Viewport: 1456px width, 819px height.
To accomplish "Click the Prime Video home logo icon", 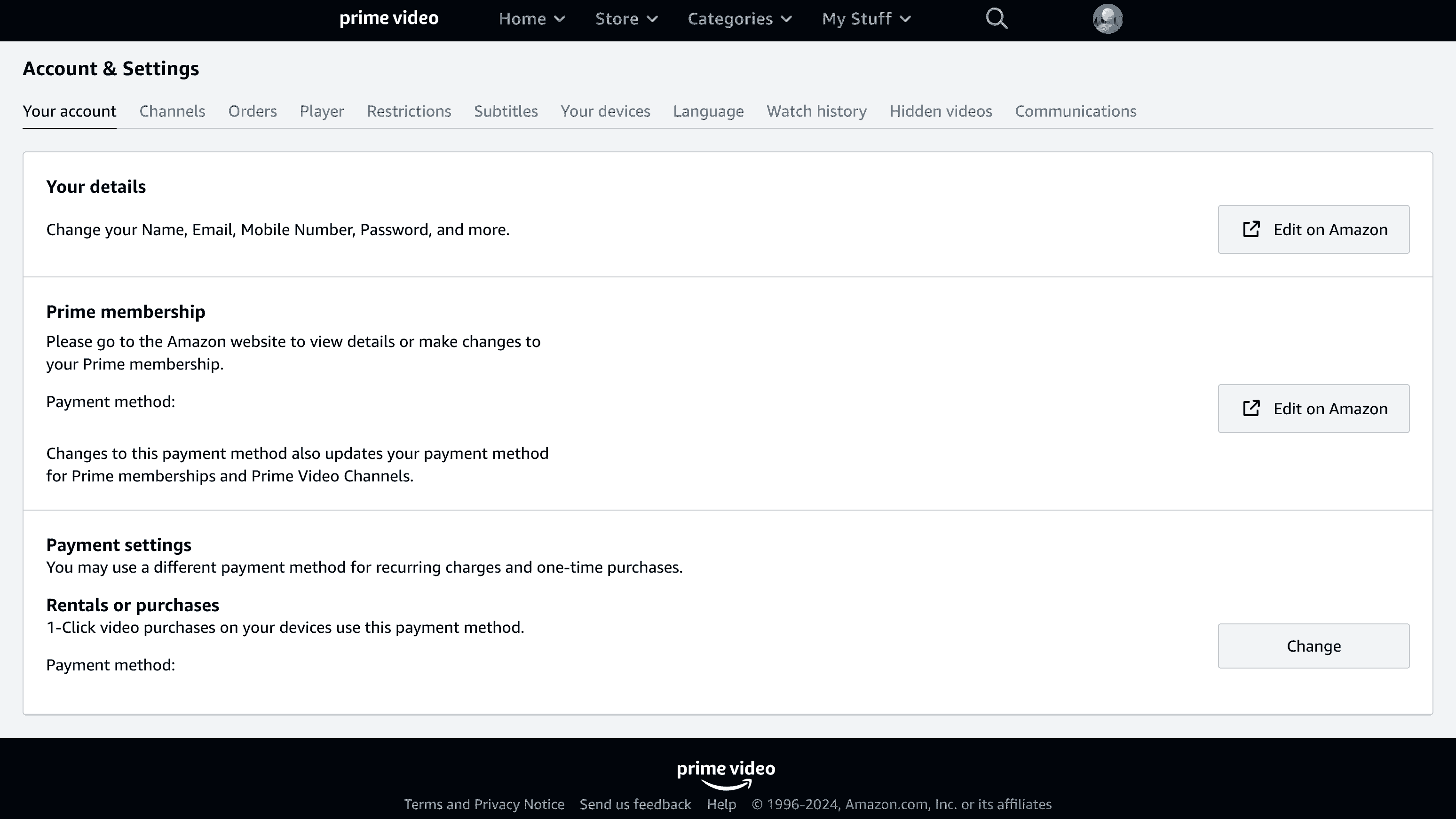I will point(388,18).
